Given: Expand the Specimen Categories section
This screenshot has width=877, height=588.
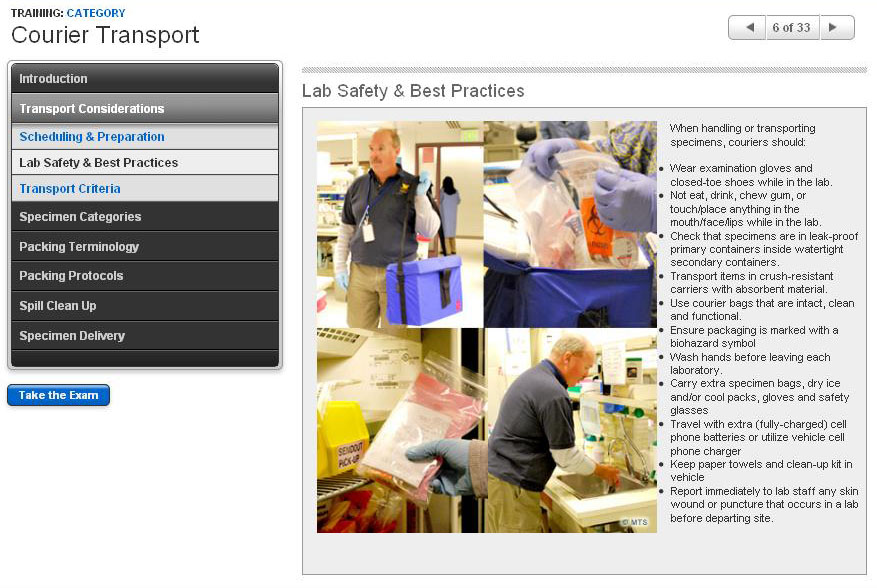Looking at the screenshot, I should tap(144, 217).
